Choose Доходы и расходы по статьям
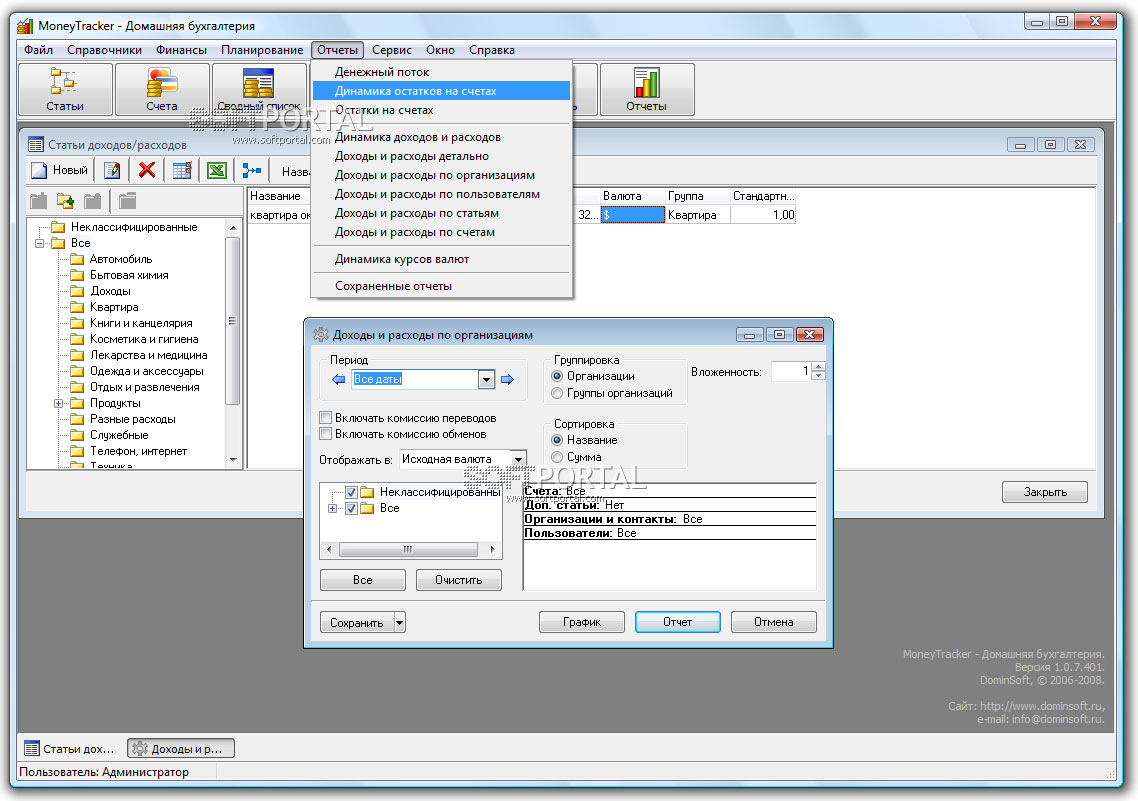Viewport: 1138px width, 801px height. click(x=441, y=213)
